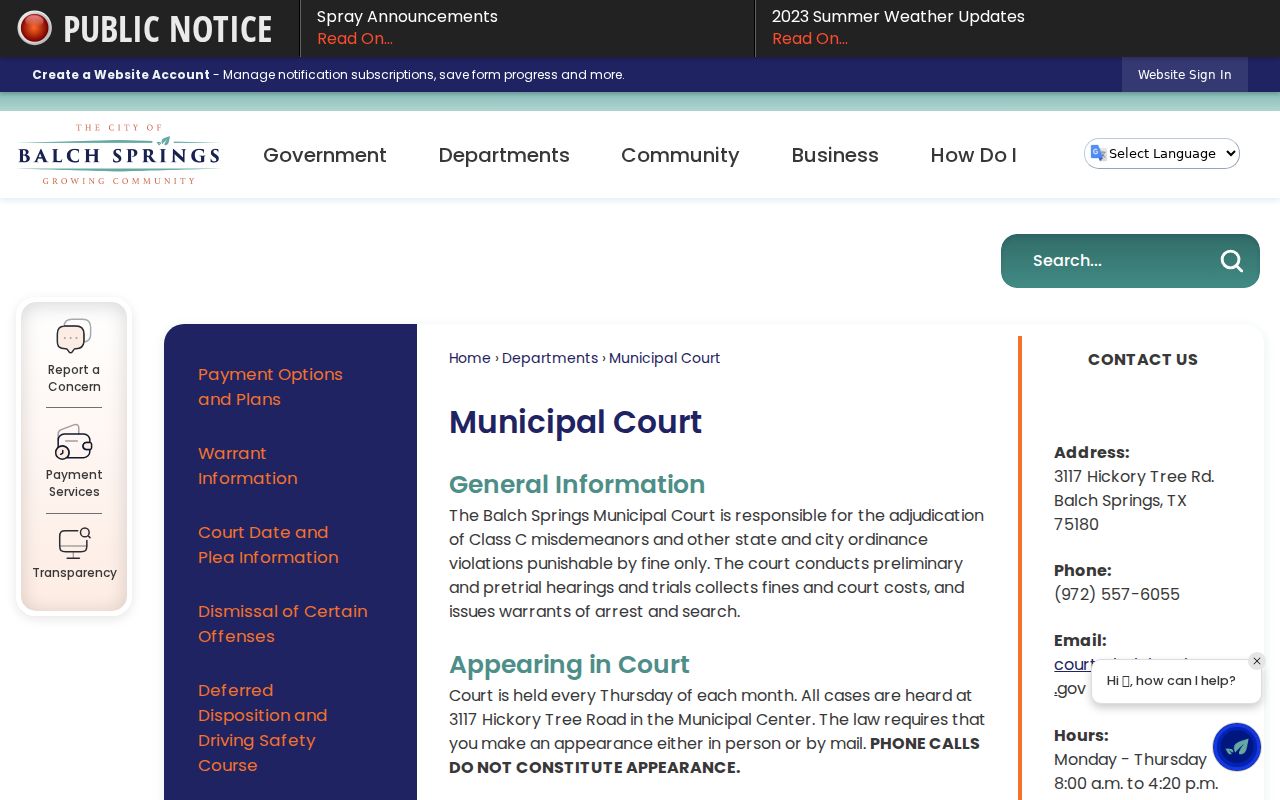Dismiss the chat help bubble

click(x=1257, y=661)
